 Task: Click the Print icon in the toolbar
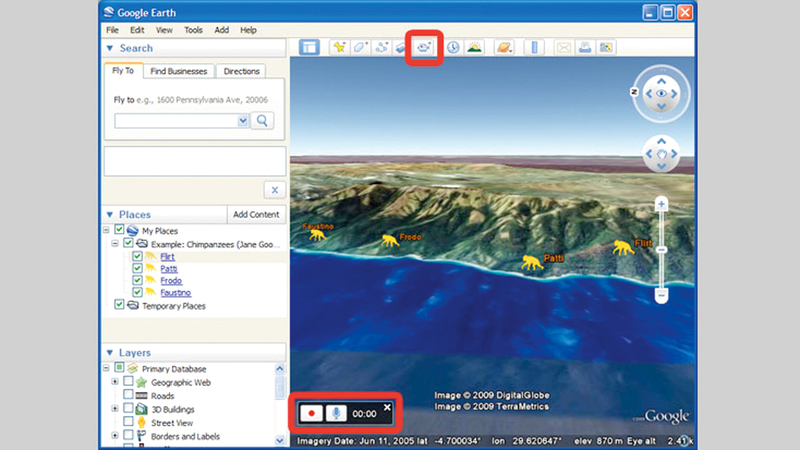[583, 47]
